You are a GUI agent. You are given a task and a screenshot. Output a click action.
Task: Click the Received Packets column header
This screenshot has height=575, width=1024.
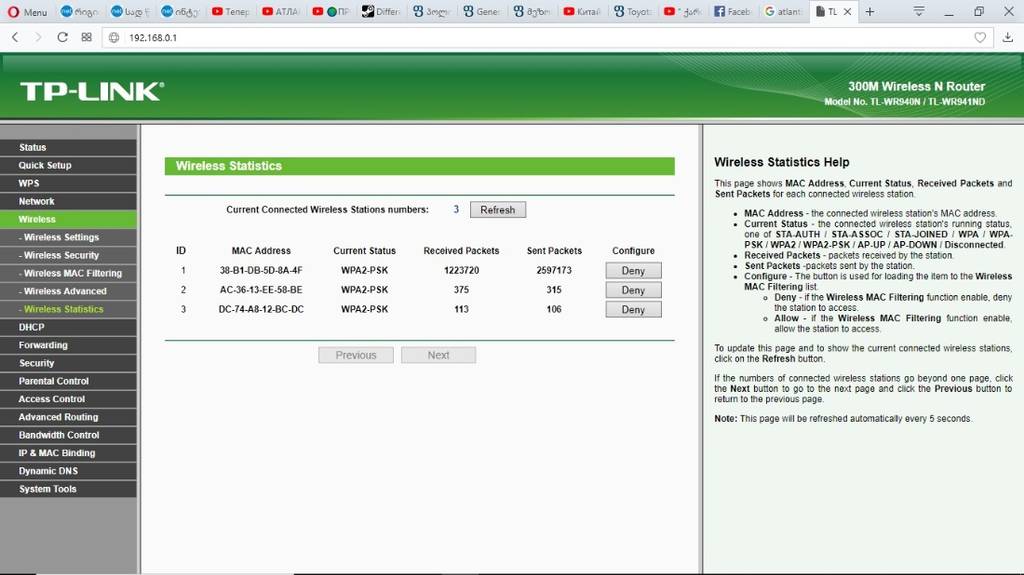tap(461, 250)
